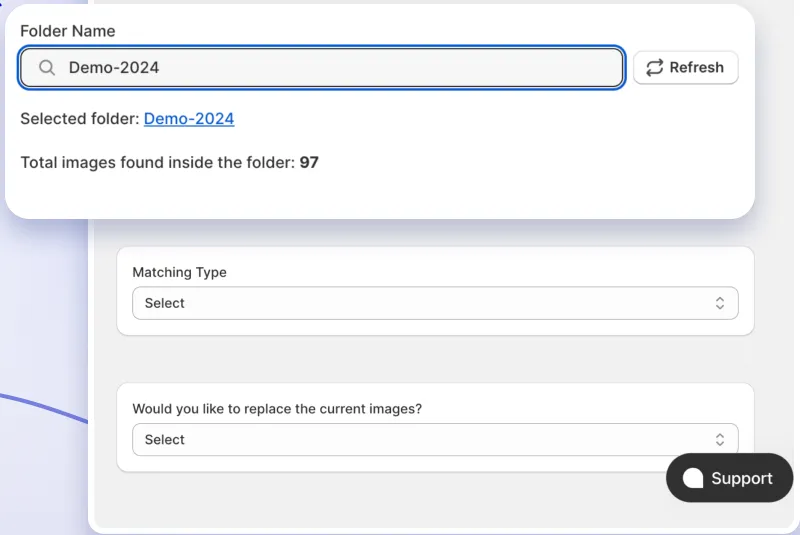The width and height of the screenshot is (800, 535).
Task: Click the Refresh button
Action: [x=685, y=67]
